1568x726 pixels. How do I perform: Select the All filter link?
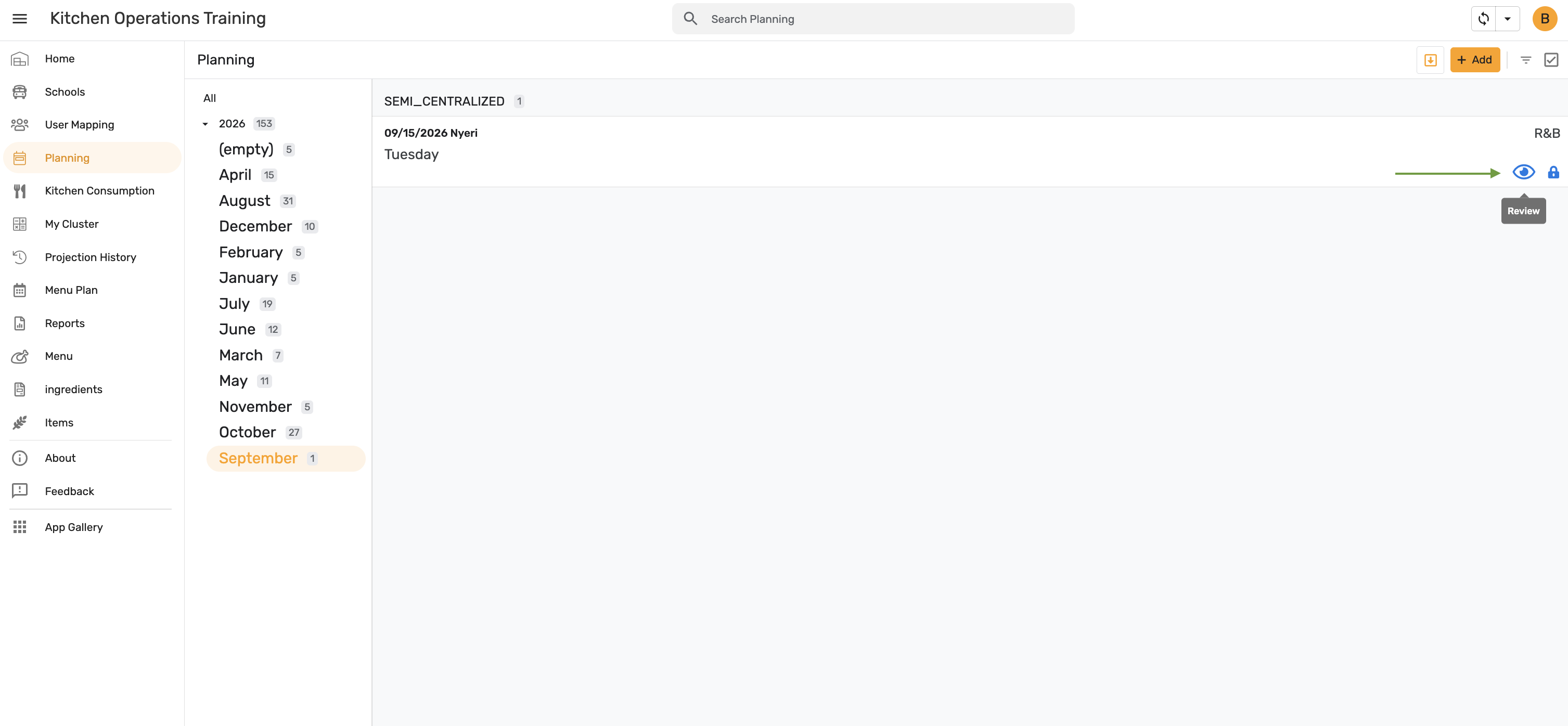(x=209, y=98)
